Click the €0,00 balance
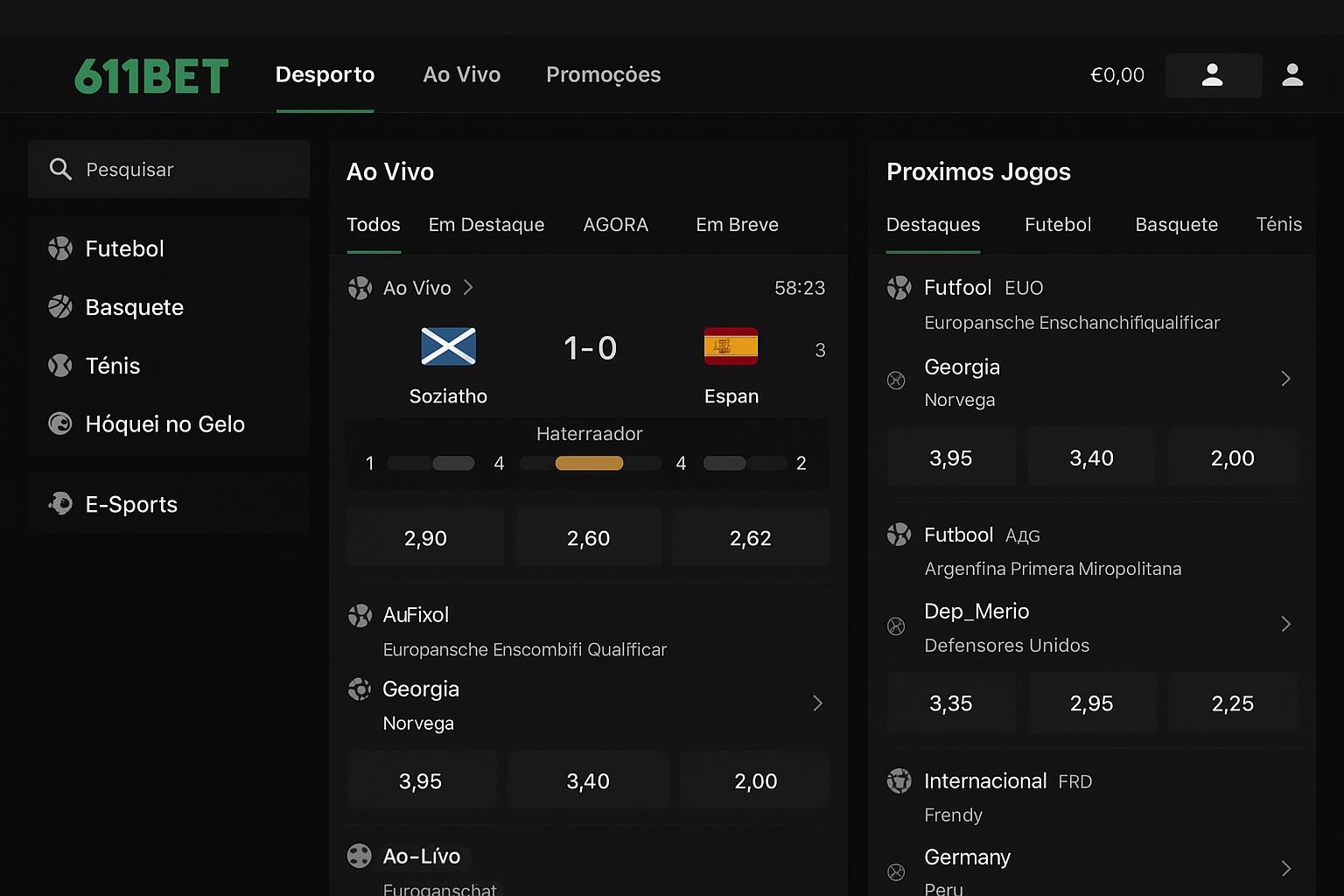 pyautogui.click(x=1116, y=75)
